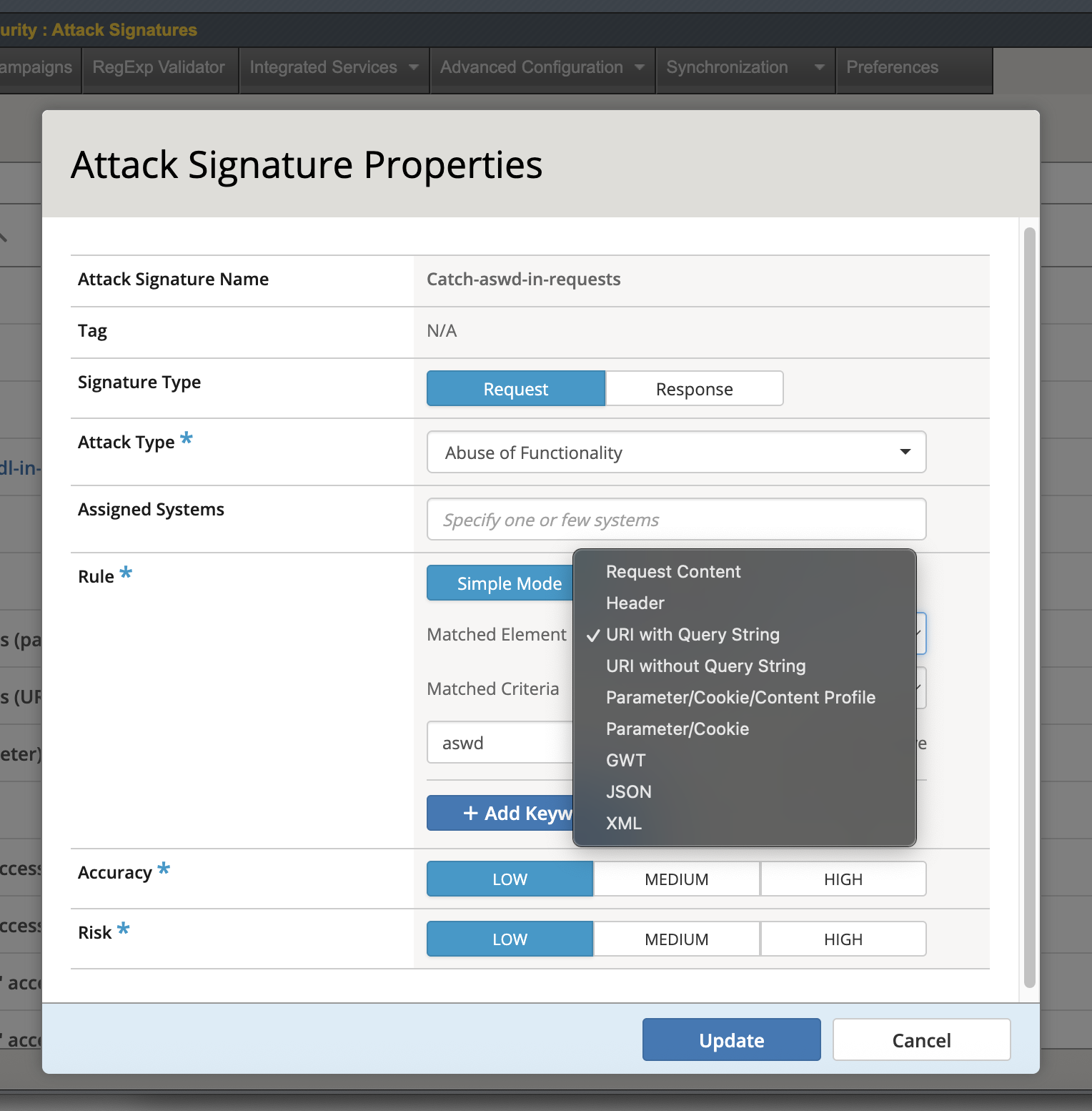Pick Parameter/Cookie/Content Profile option
Image resolution: width=1092 pixels, height=1111 pixels.
click(745, 698)
